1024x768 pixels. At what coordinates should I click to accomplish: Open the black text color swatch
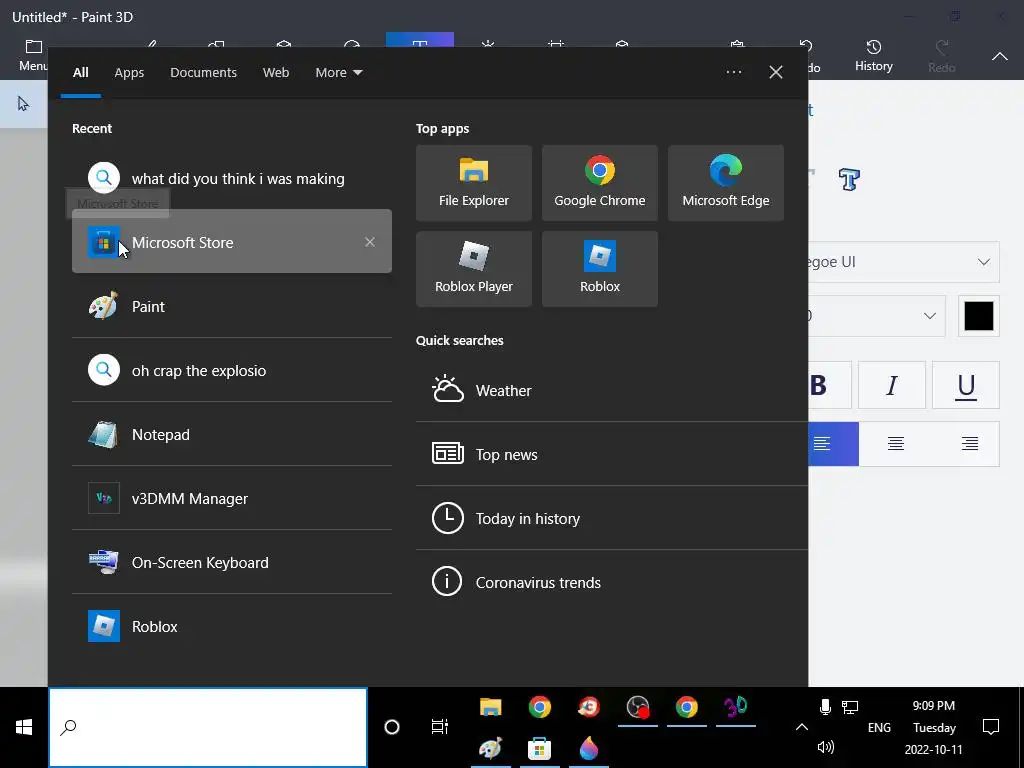(978, 316)
